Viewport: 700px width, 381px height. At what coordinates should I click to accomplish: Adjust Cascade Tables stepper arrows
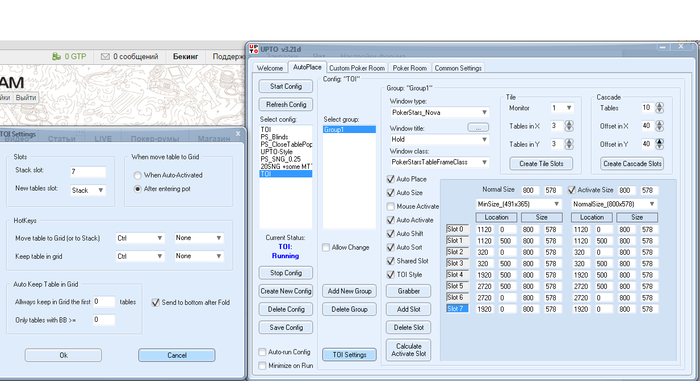[x=659, y=108]
